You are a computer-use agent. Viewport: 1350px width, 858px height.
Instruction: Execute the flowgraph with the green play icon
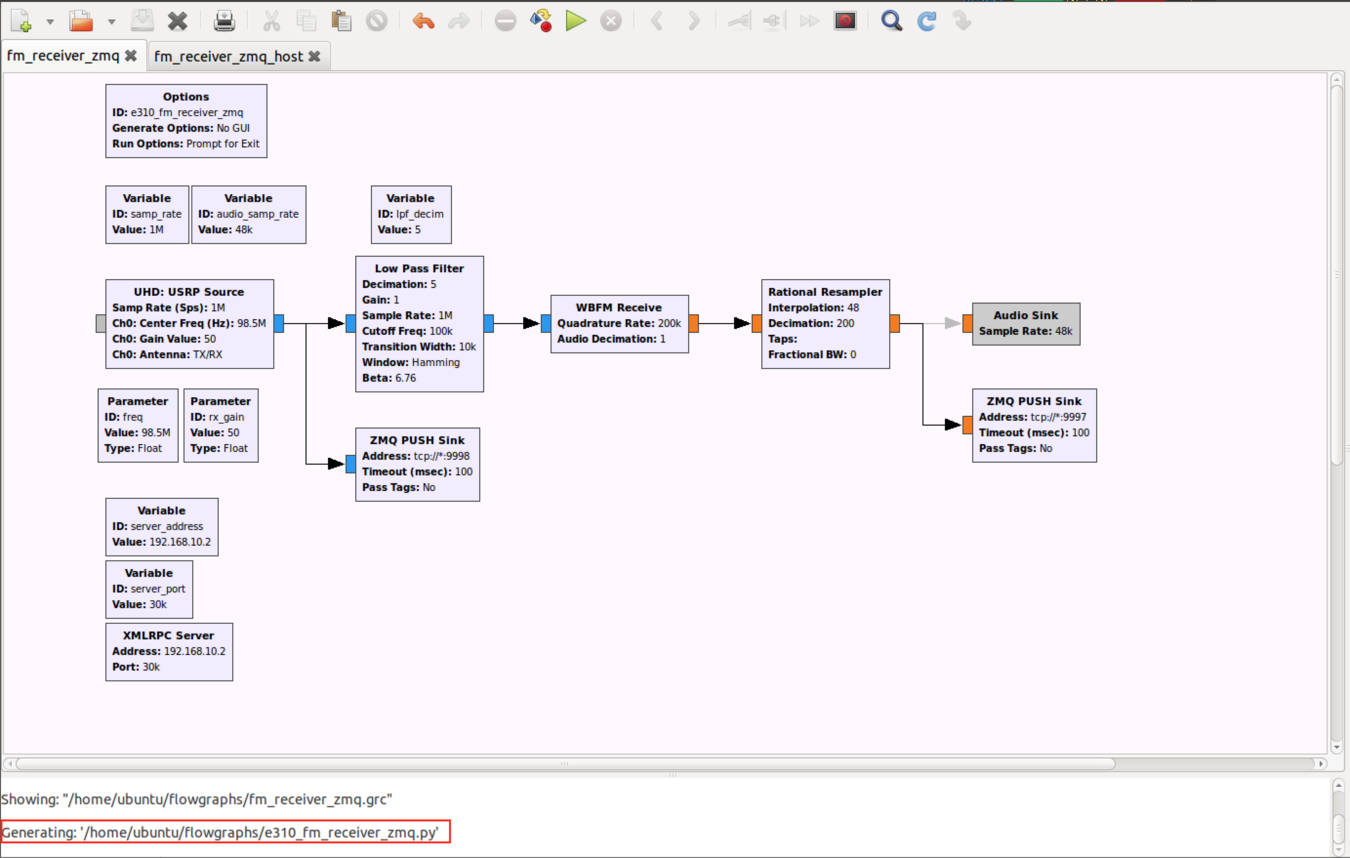click(x=576, y=20)
